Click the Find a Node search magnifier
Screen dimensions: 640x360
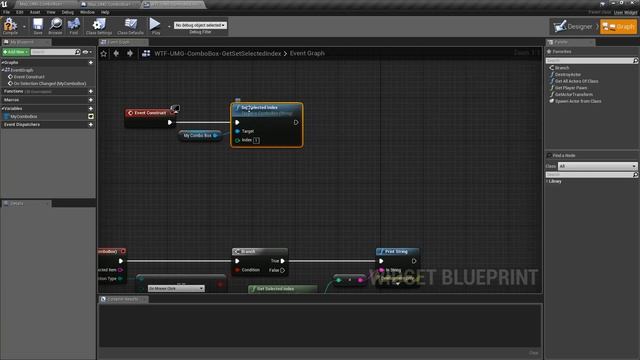[x=635, y=174]
